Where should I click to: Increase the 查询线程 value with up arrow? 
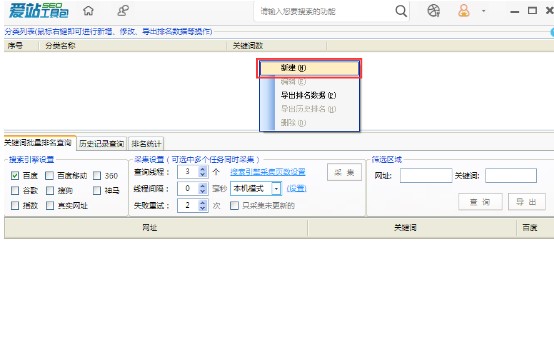click(x=202, y=169)
